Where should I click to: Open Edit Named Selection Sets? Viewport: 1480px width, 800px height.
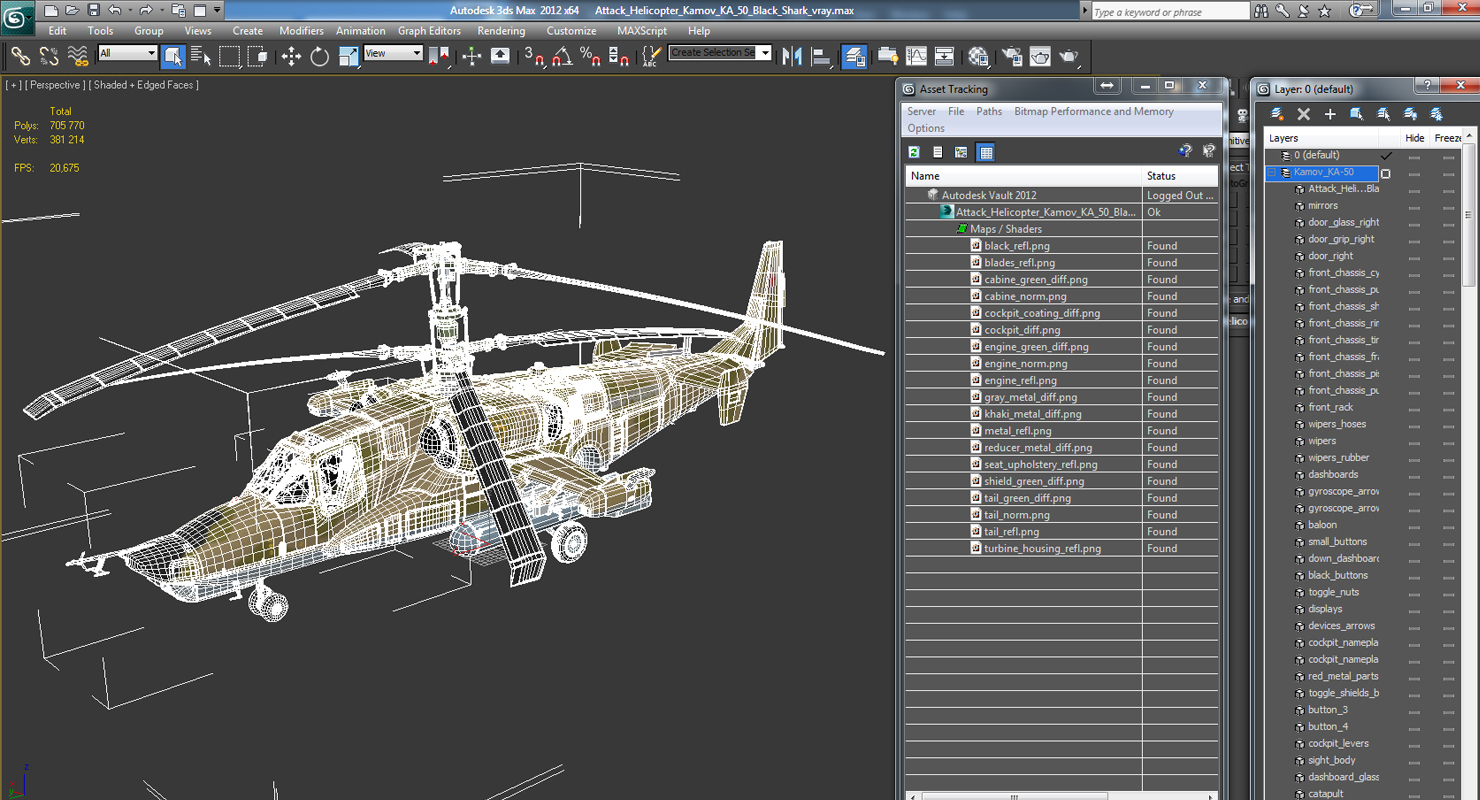tap(651, 56)
